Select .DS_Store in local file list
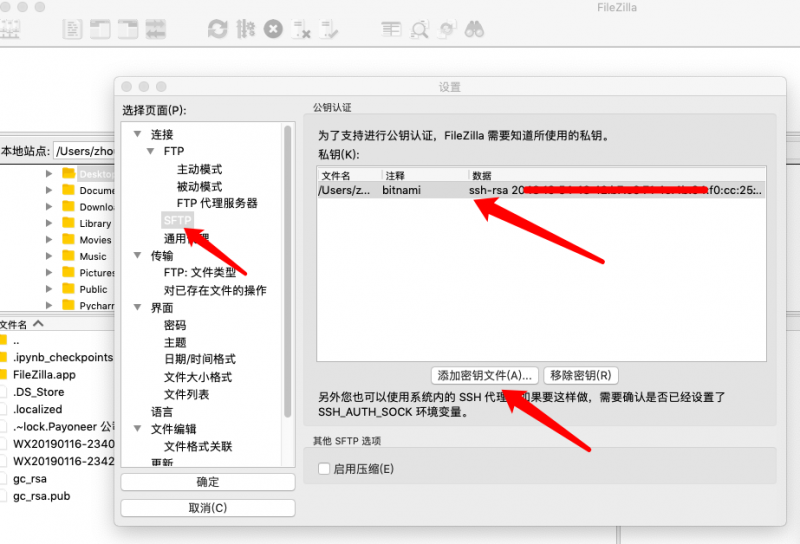 (x=39, y=392)
